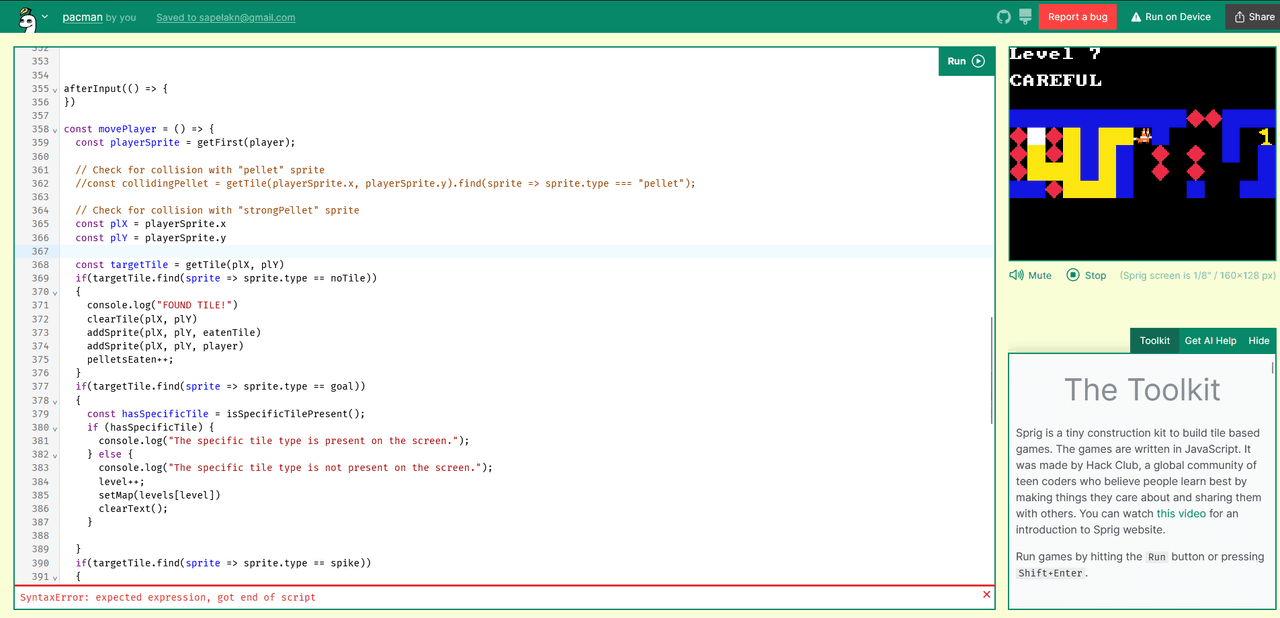Collapse the afterInput block at line 355

[54, 90]
